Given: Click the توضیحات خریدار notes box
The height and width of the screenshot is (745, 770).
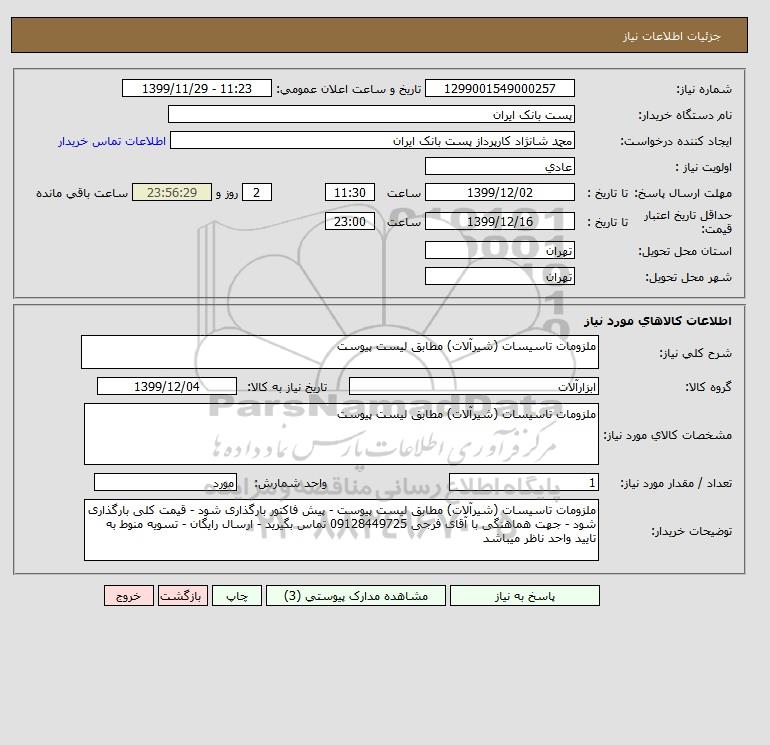Looking at the screenshot, I should 341,530.
